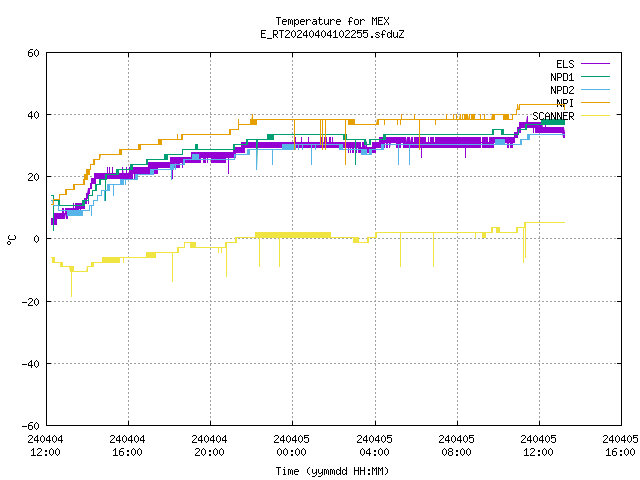This screenshot has height=480, width=640.
Task: Click the y-axis tick label -40
Action: pos(31,364)
